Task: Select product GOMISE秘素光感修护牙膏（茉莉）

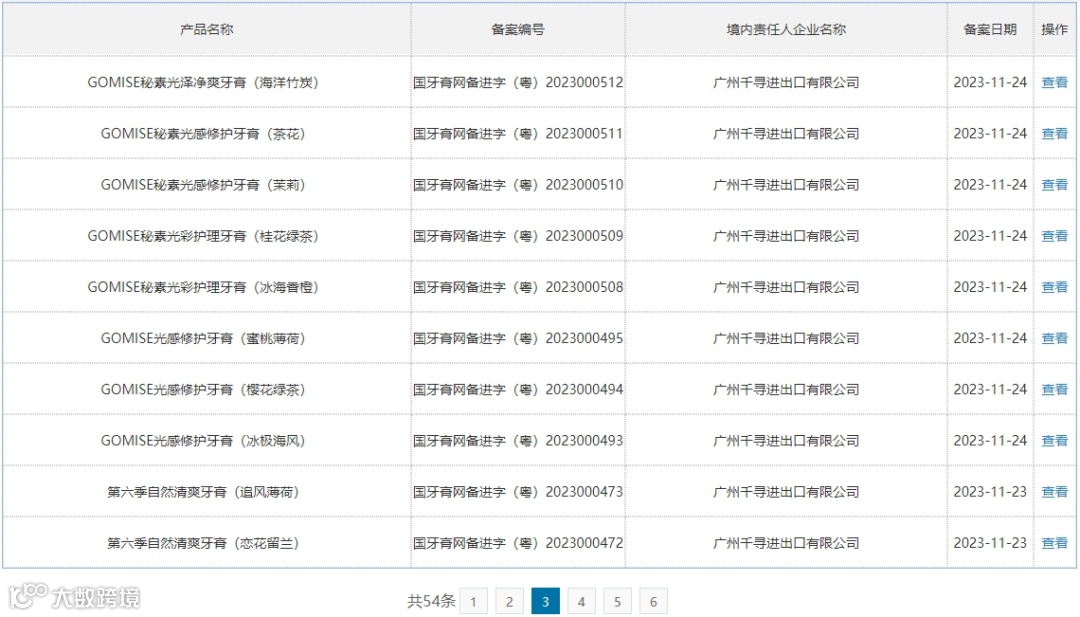Action: 203,185
